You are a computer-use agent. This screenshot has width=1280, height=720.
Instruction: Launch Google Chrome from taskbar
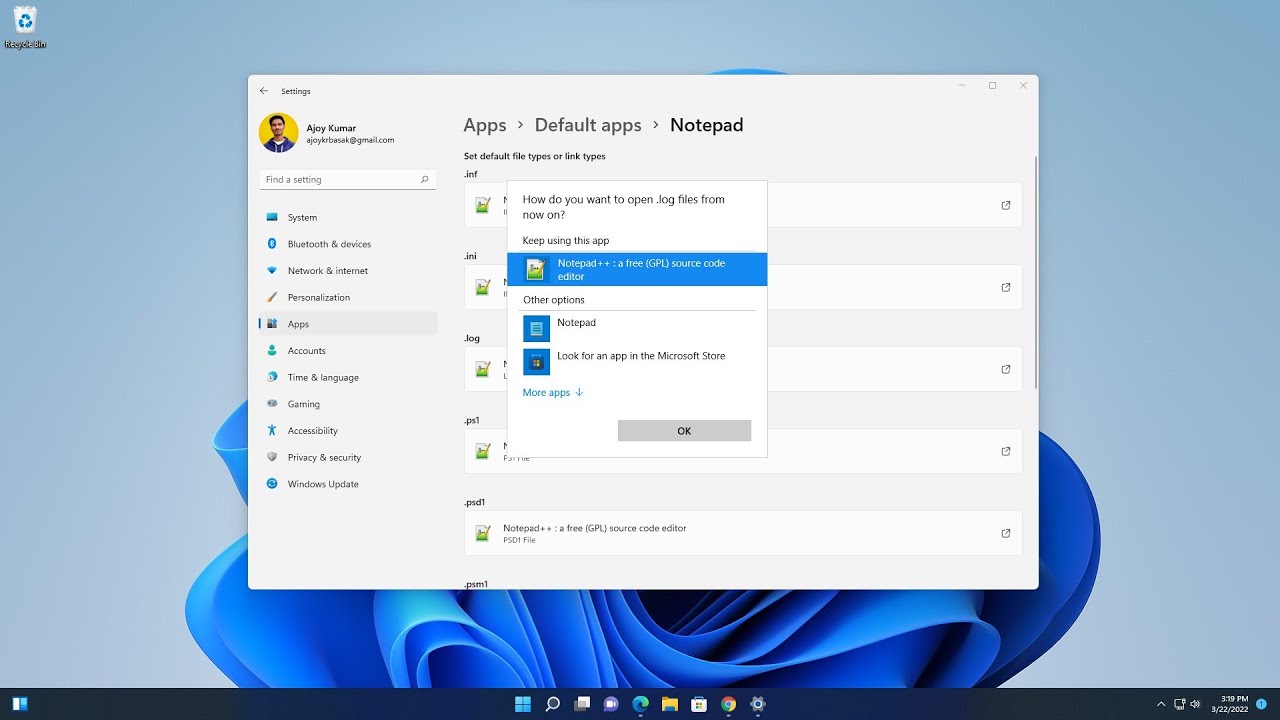tap(728, 704)
